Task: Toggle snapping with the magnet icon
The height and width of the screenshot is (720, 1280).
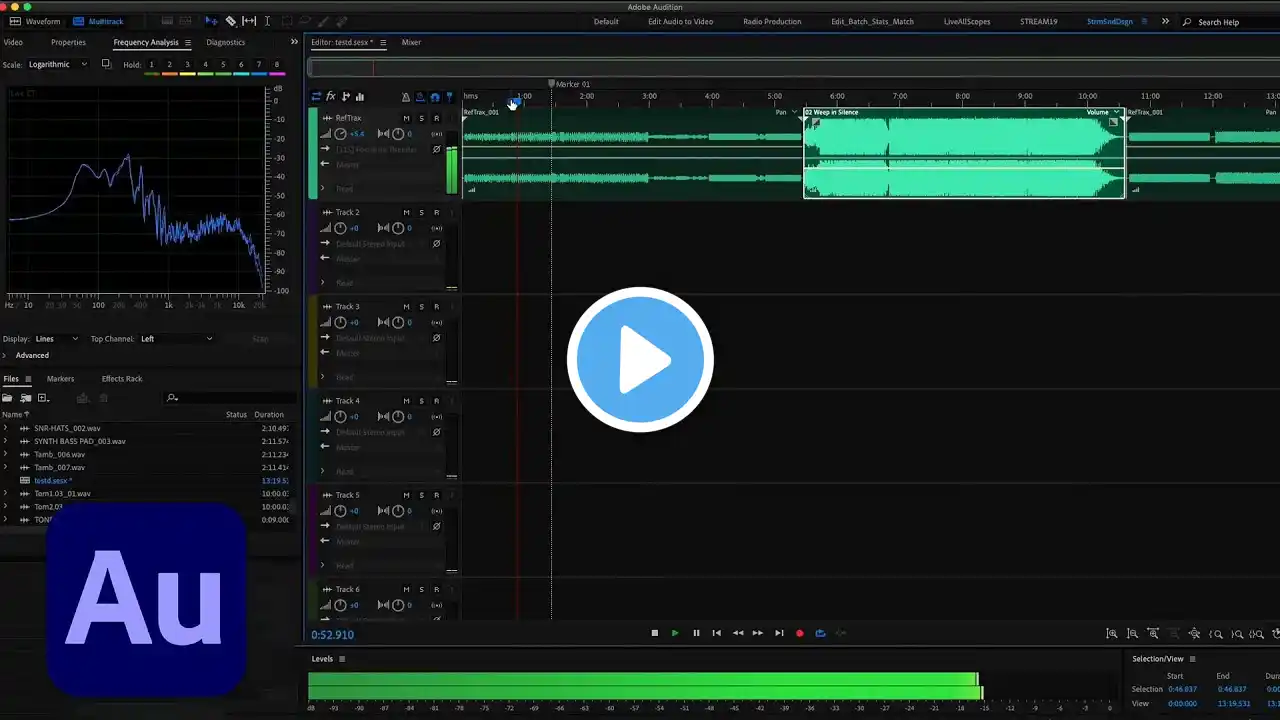Action: (435, 97)
